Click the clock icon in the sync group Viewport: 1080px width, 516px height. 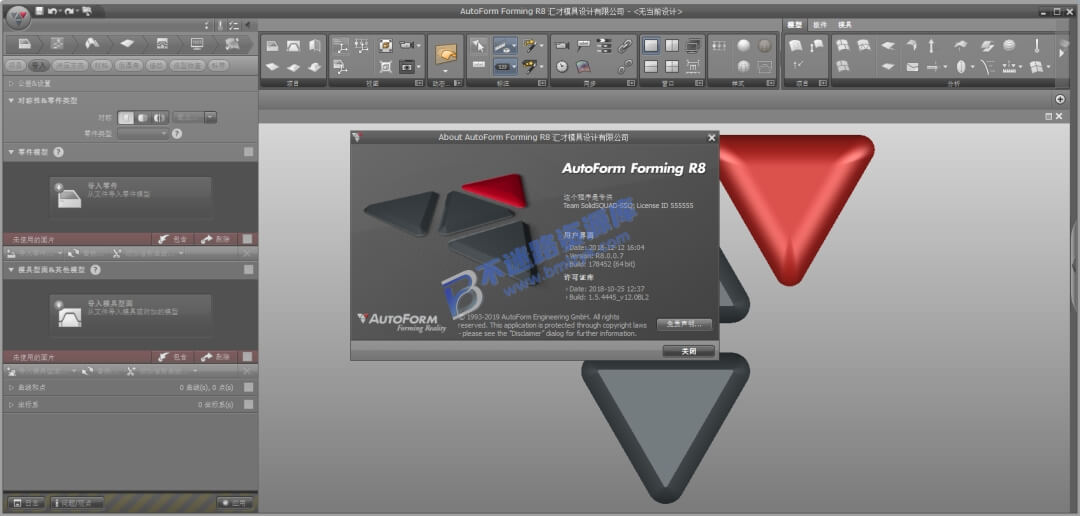[562, 67]
